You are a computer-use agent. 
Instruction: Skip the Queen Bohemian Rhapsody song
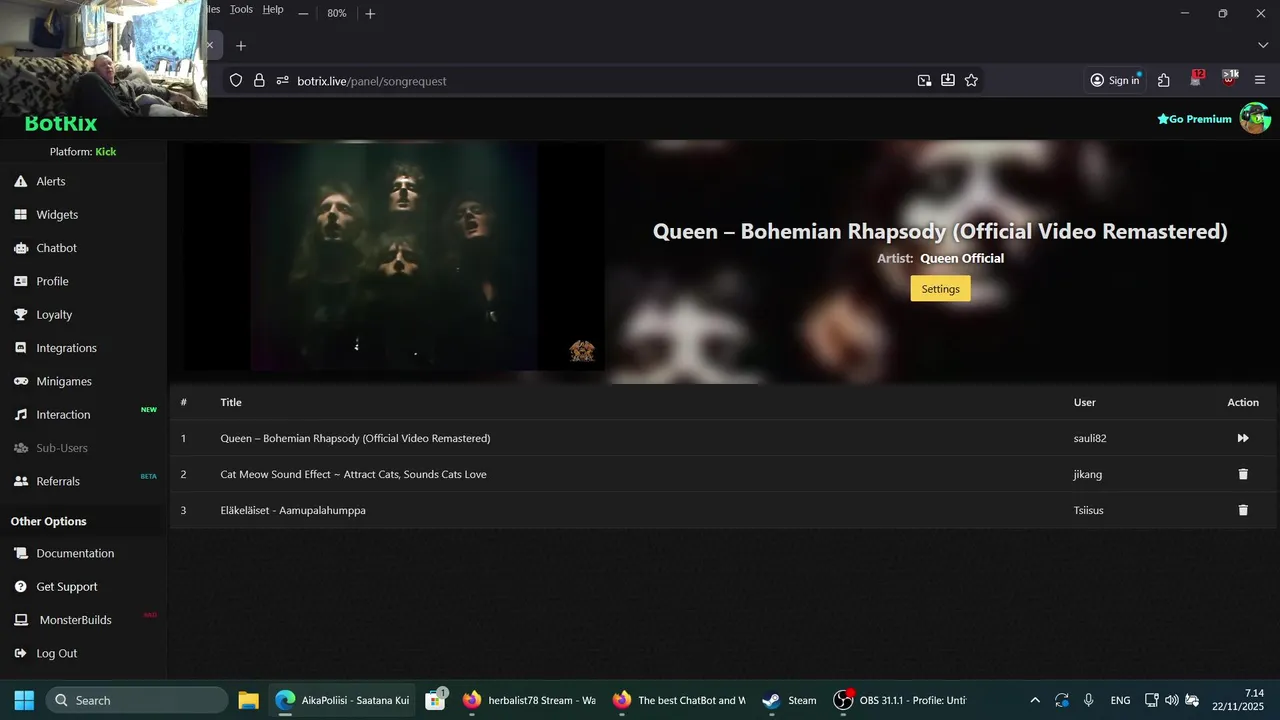coord(1243,438)
